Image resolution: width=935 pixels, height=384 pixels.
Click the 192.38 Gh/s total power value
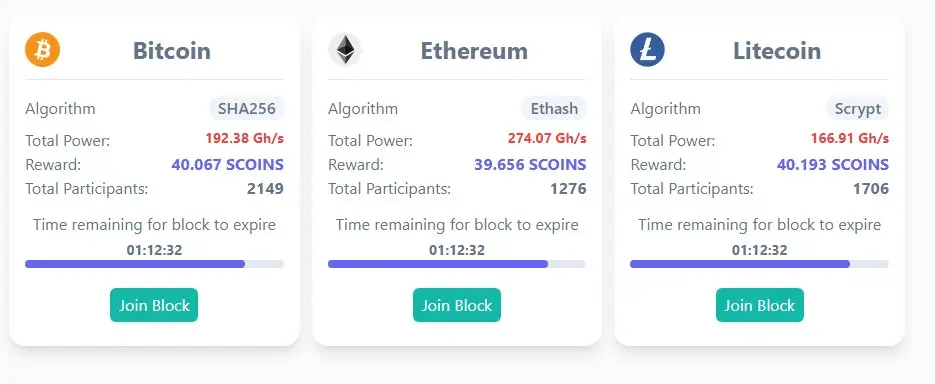point(244,139)
